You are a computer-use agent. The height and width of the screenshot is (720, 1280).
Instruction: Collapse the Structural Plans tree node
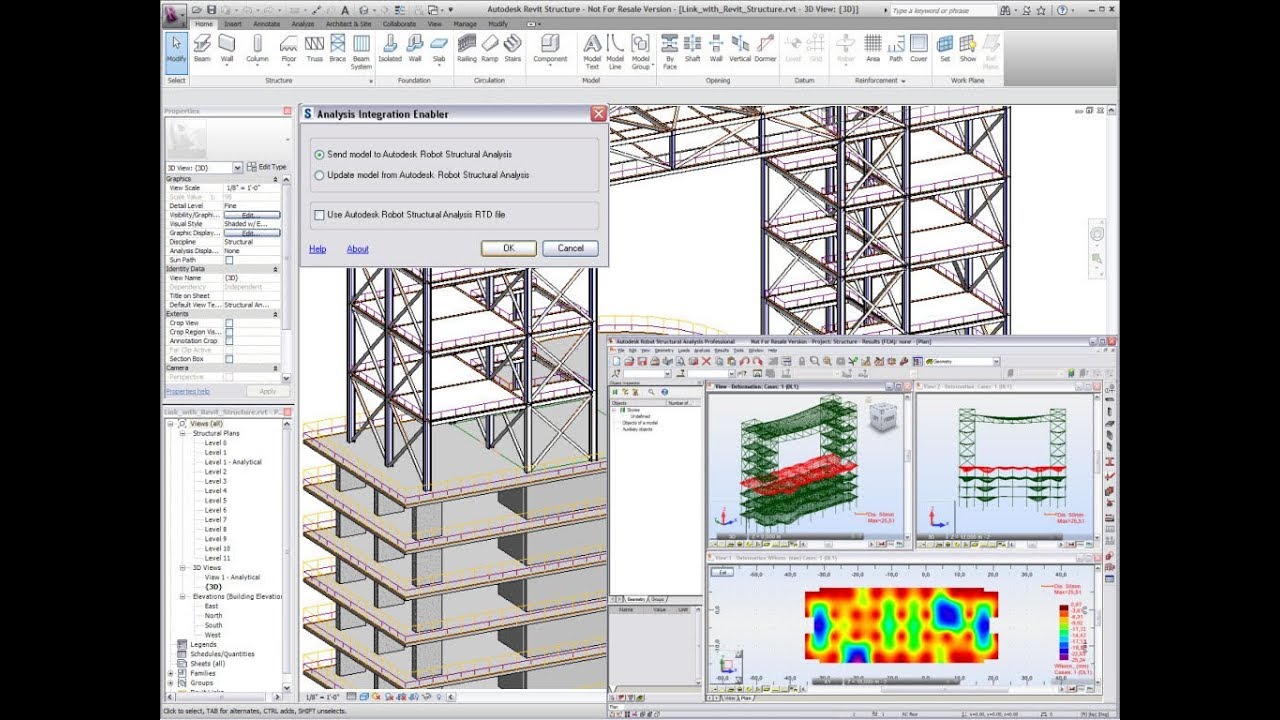[182, 433]
